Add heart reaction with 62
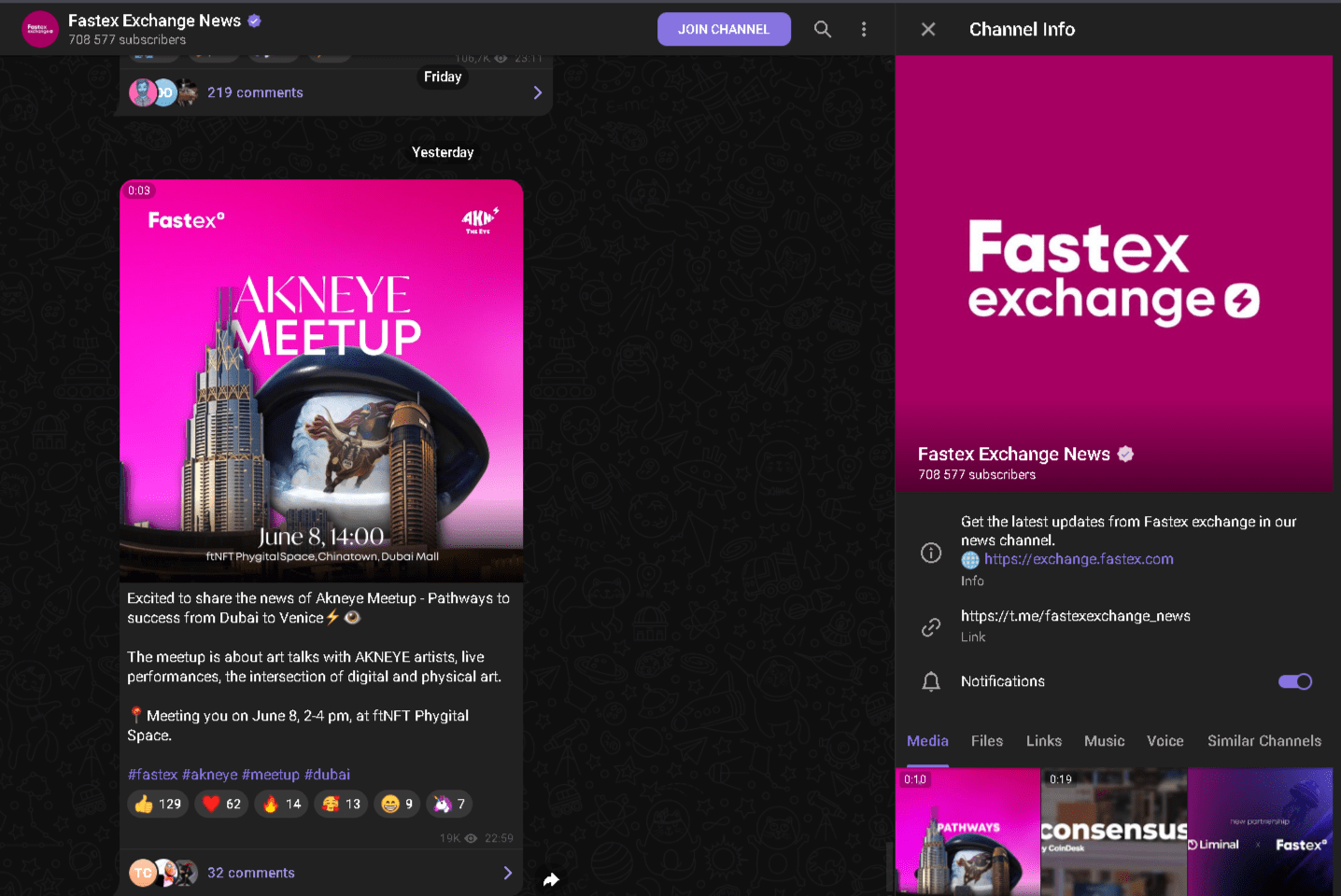Screen dimensions: 1341x896 click(x=221, y=804)
